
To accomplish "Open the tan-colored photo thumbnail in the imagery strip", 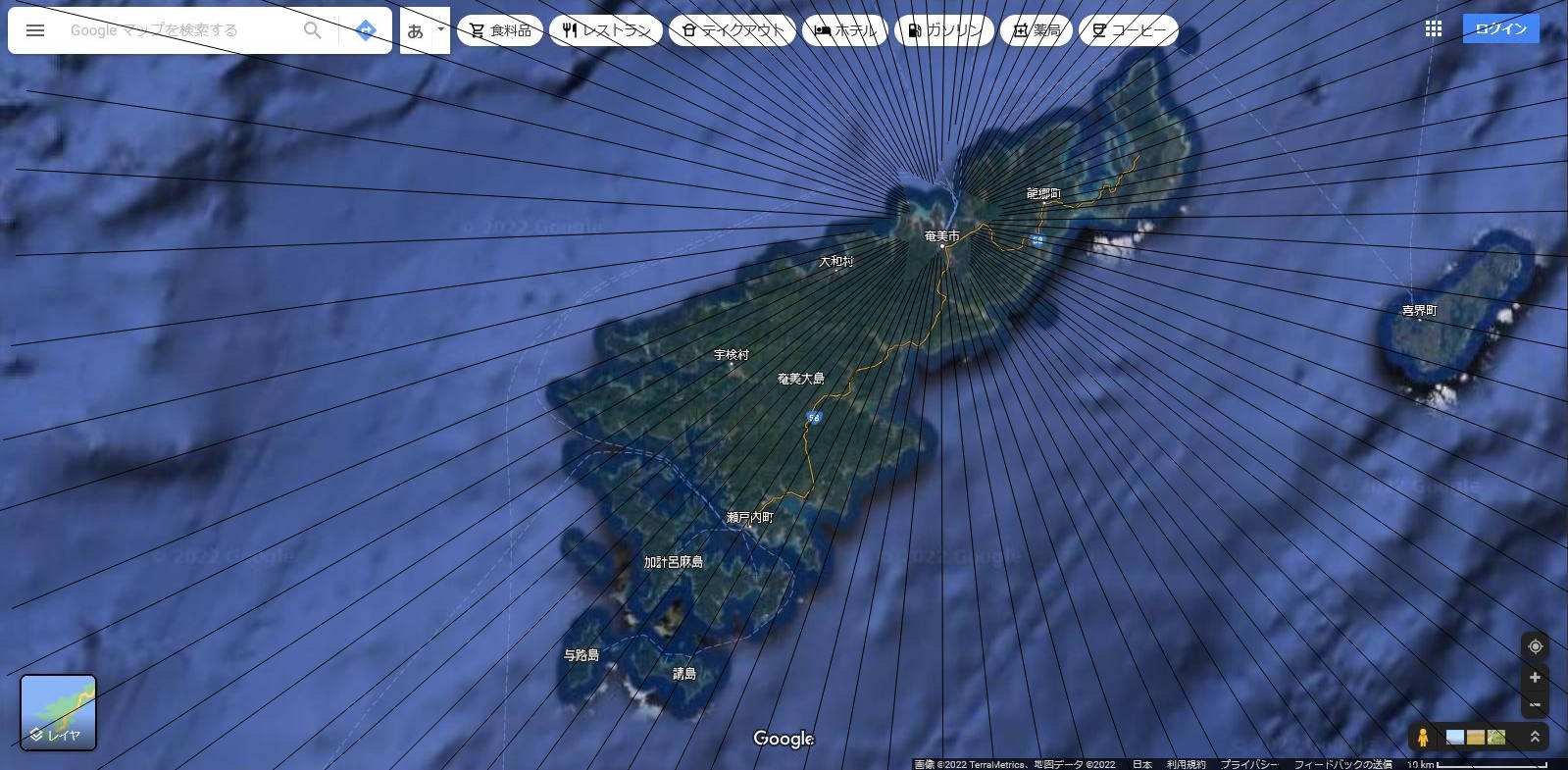I will (x=1476, y=737).
